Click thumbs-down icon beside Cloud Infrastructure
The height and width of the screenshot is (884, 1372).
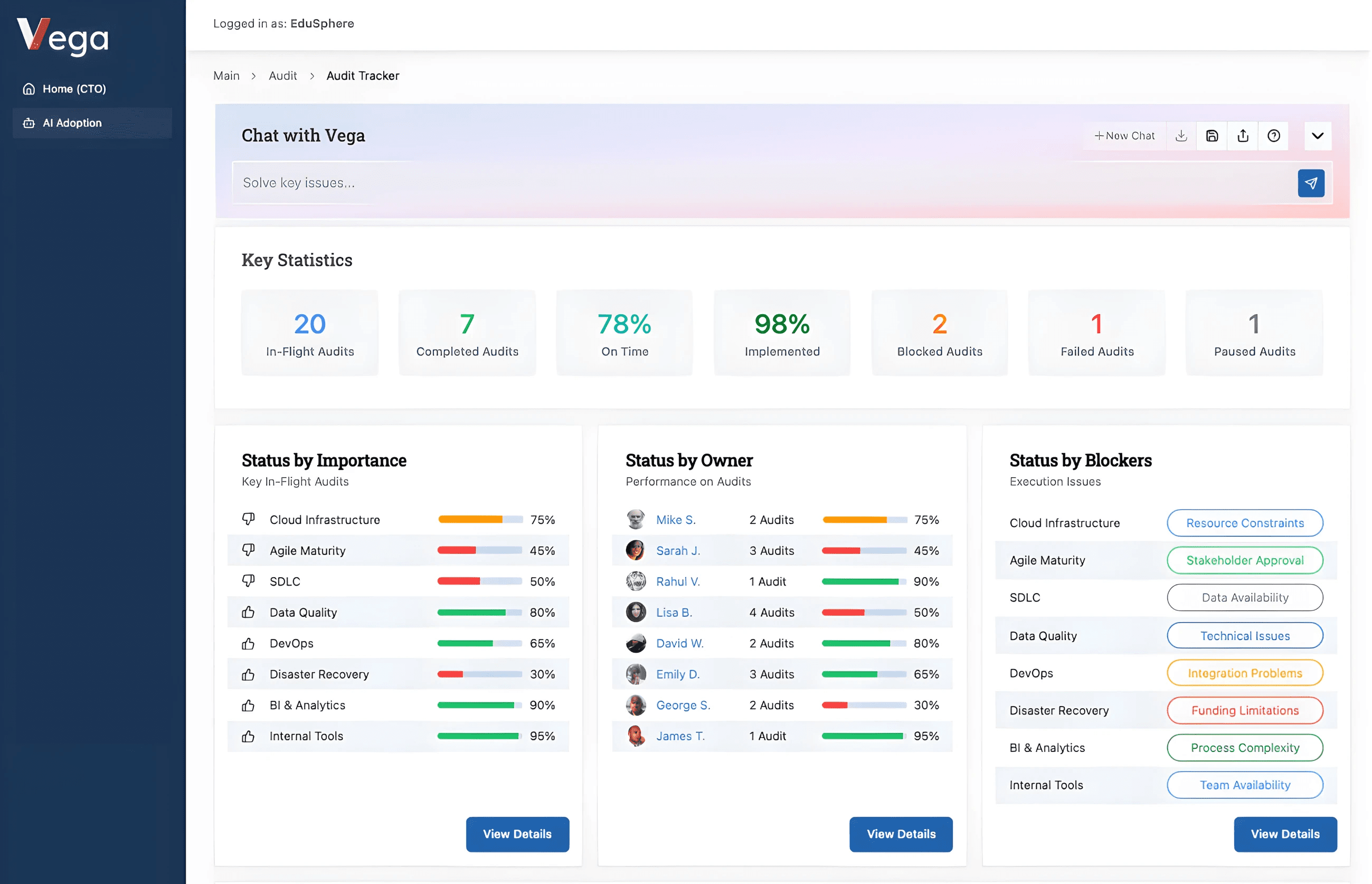(x=249, y=519)
